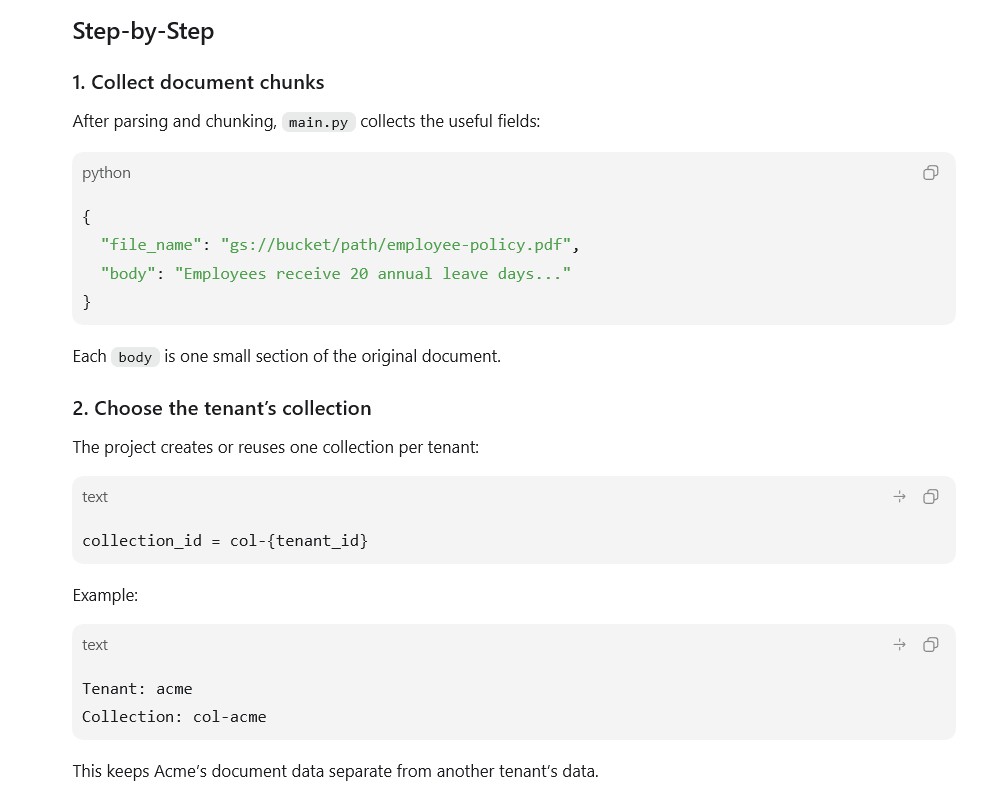
Task: Click the Example: paragraph text
Action: point(106,596)
